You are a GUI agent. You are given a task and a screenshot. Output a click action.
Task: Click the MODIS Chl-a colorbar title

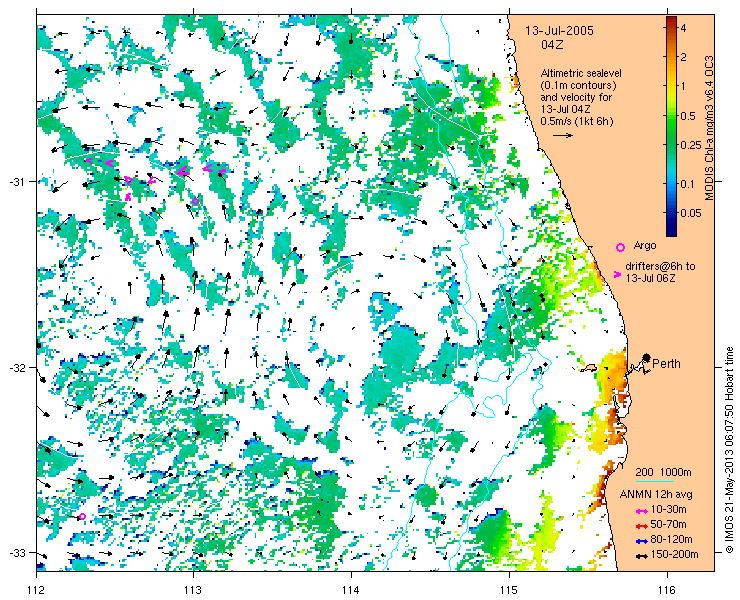(708, 128)
